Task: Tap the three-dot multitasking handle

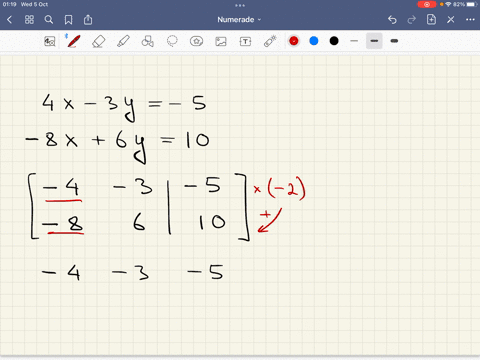Action: click(240, 5)
